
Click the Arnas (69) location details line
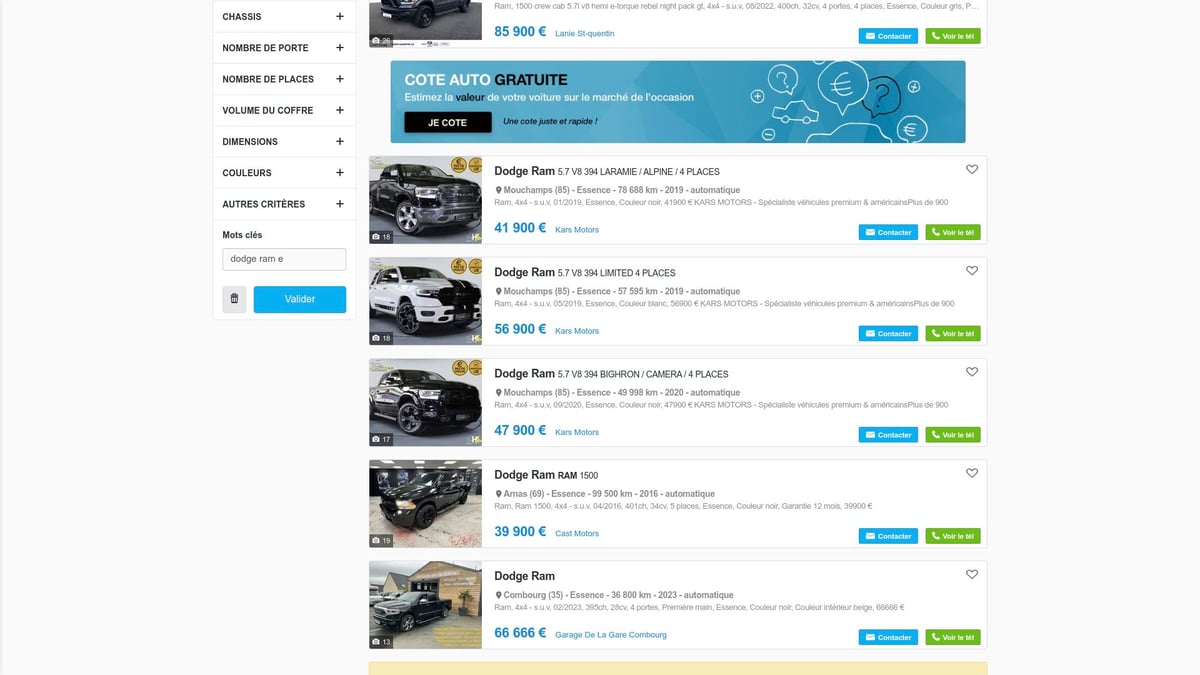(x=605, y=494)
